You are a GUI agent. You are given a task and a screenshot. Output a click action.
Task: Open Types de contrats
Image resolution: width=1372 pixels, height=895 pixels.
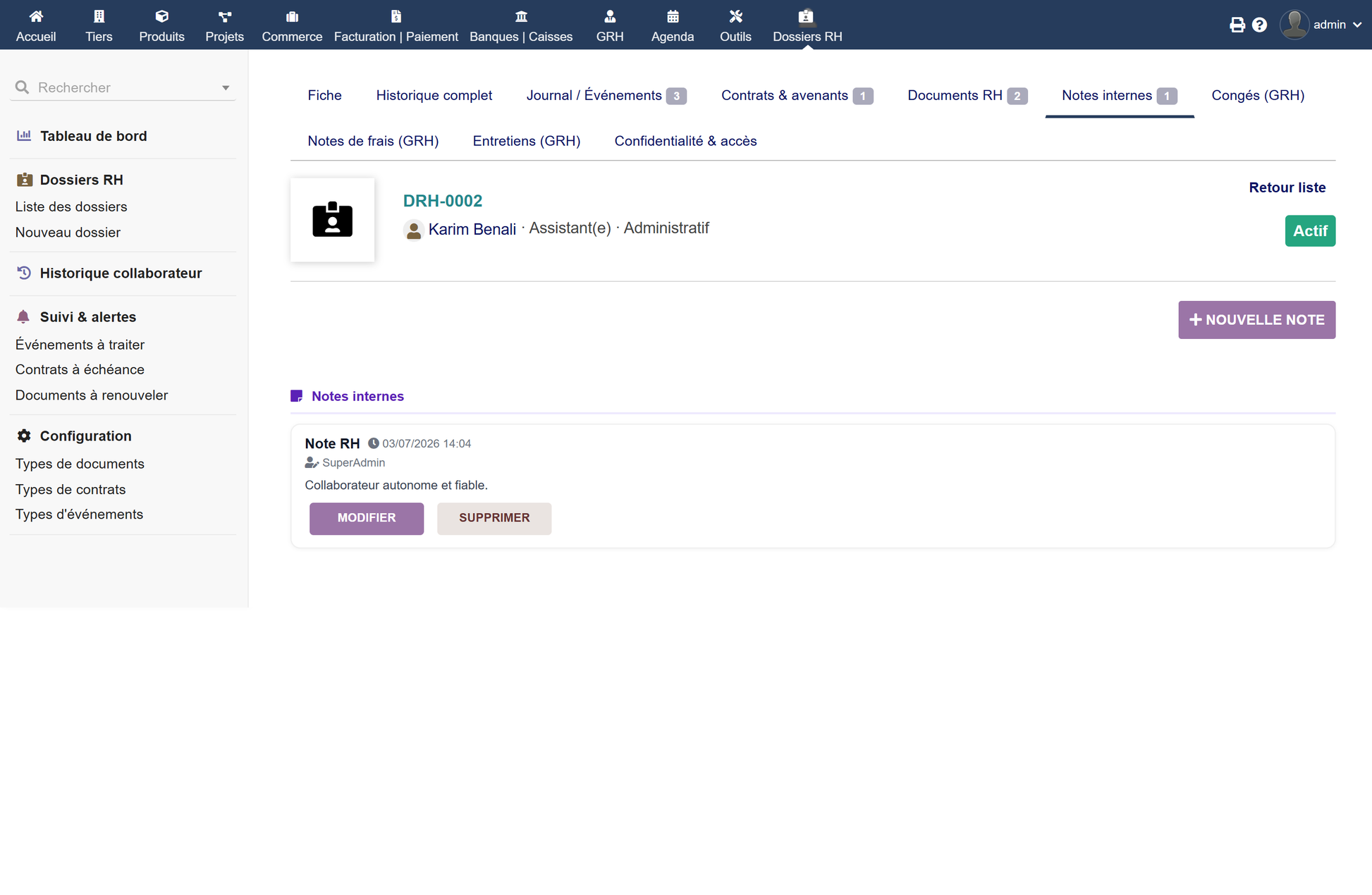coord(71,489)
